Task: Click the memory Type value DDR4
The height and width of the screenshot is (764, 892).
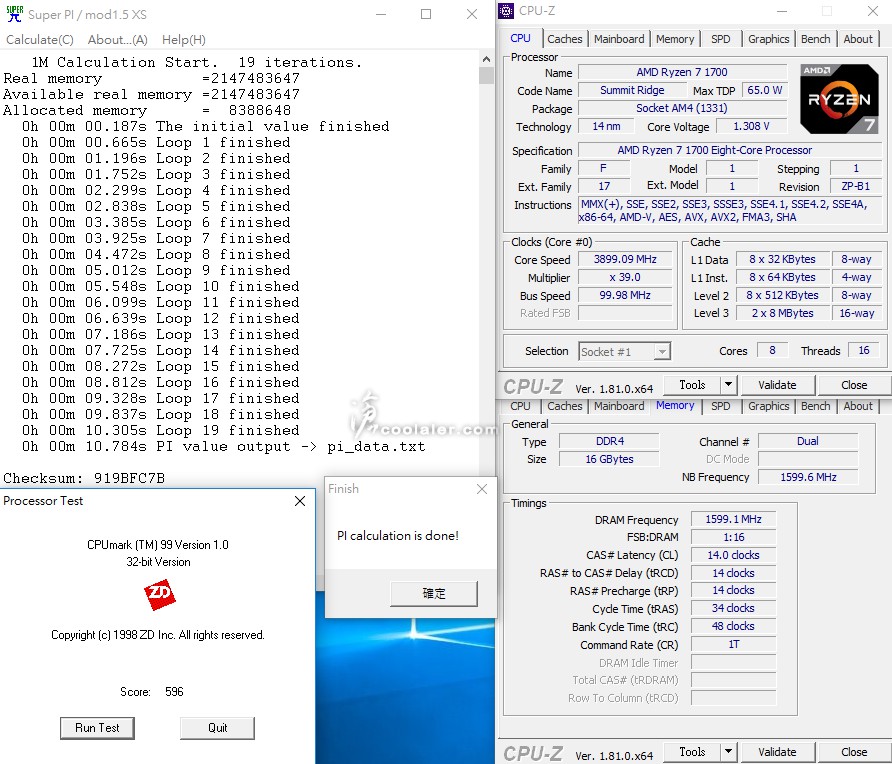Action: [x=609, y=441]
